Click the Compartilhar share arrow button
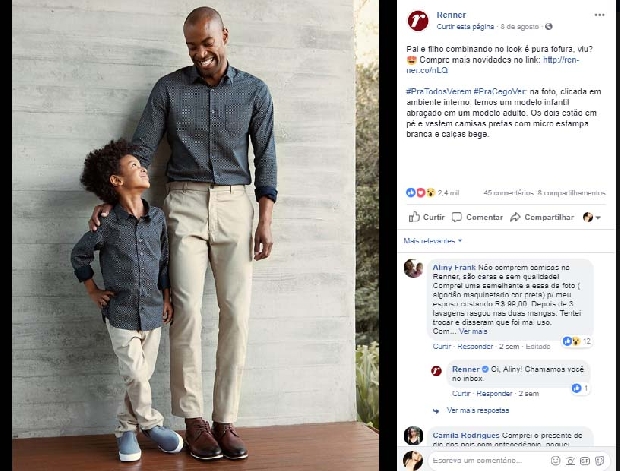This screenshot has height=471, width=620. pos(542,217)
